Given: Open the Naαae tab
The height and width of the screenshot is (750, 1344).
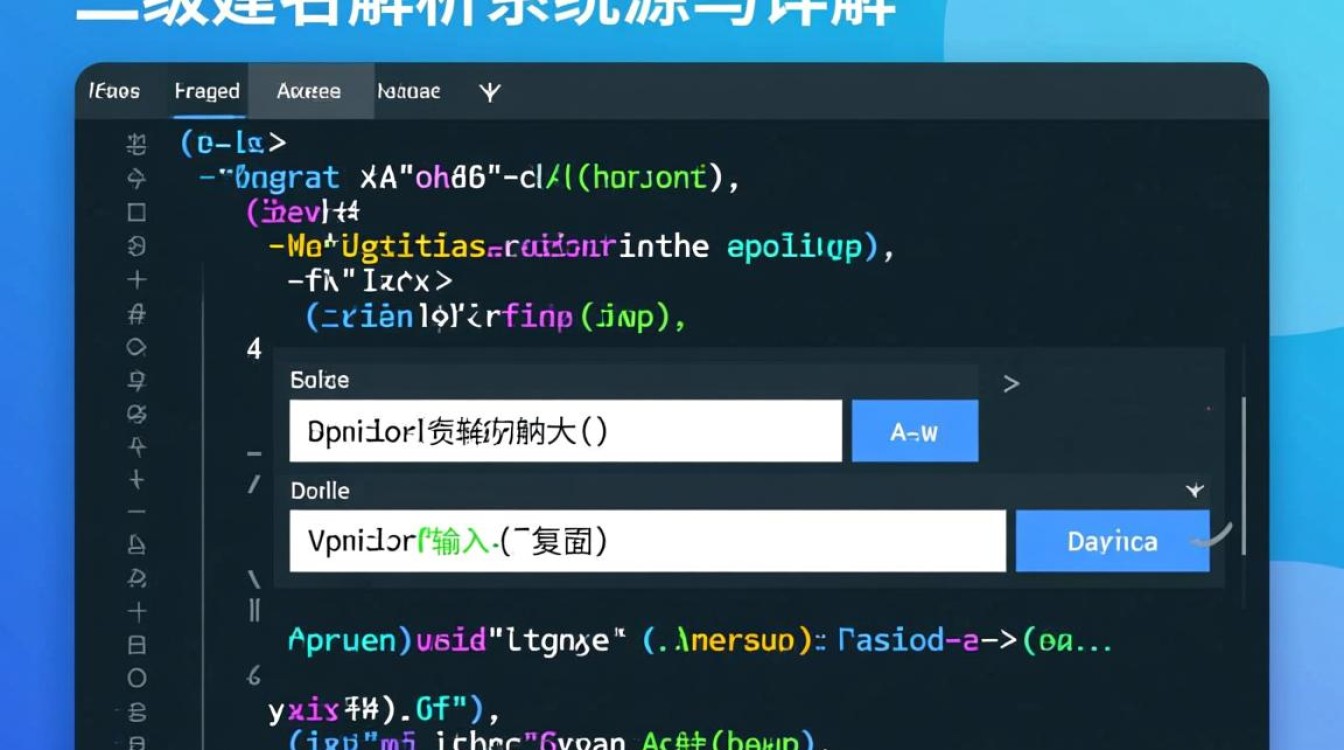Looking at the screenshot, I should pos(408,92).
